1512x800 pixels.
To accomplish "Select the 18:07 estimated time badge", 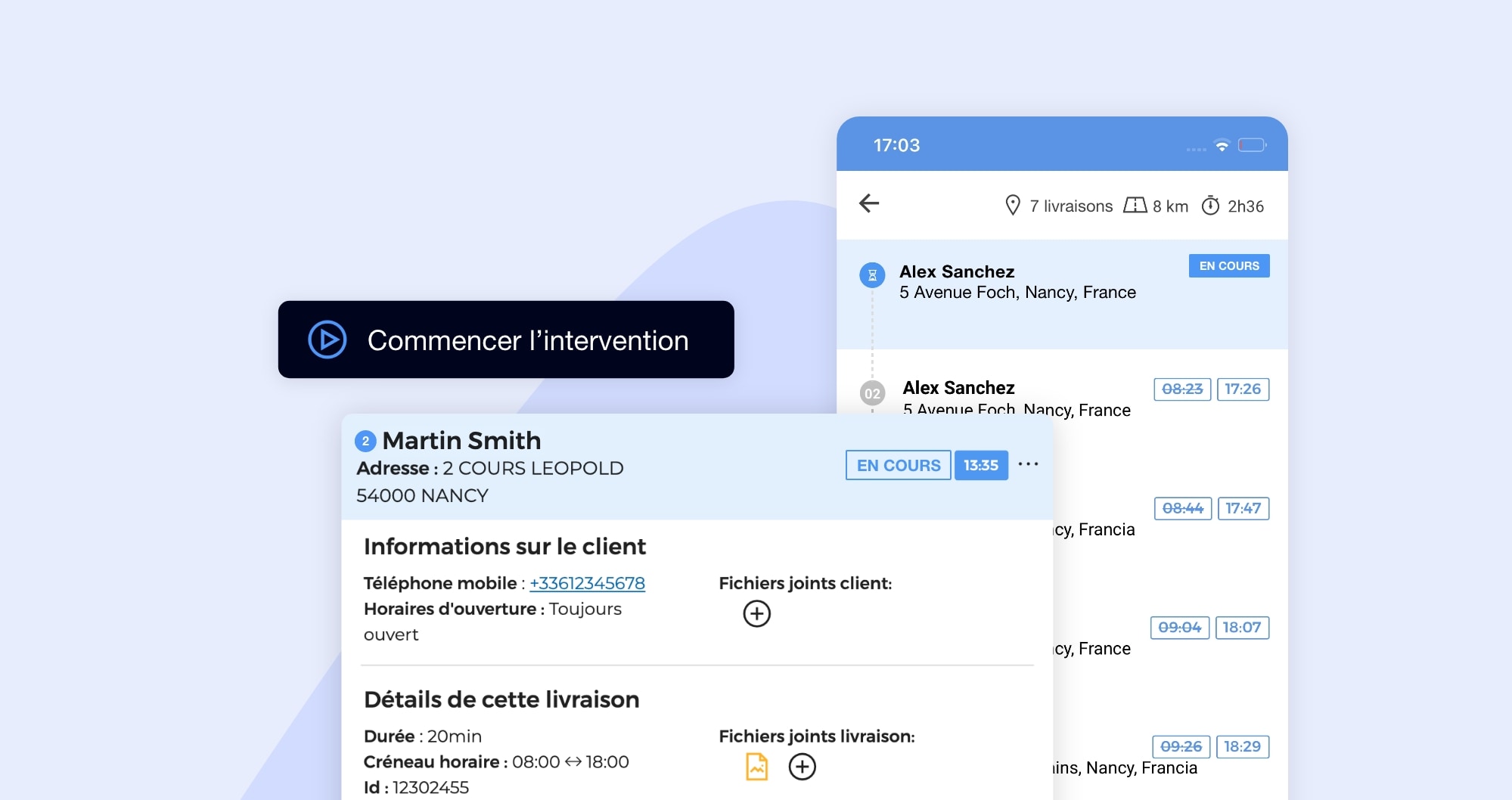I will (1241, 628).
